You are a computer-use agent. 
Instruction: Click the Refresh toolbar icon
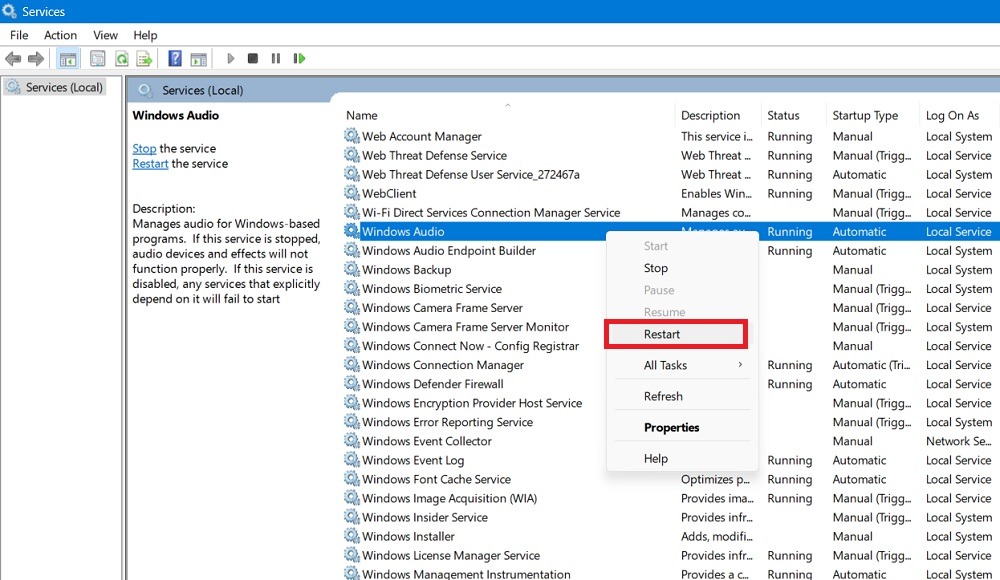click(x=121, y=58)
